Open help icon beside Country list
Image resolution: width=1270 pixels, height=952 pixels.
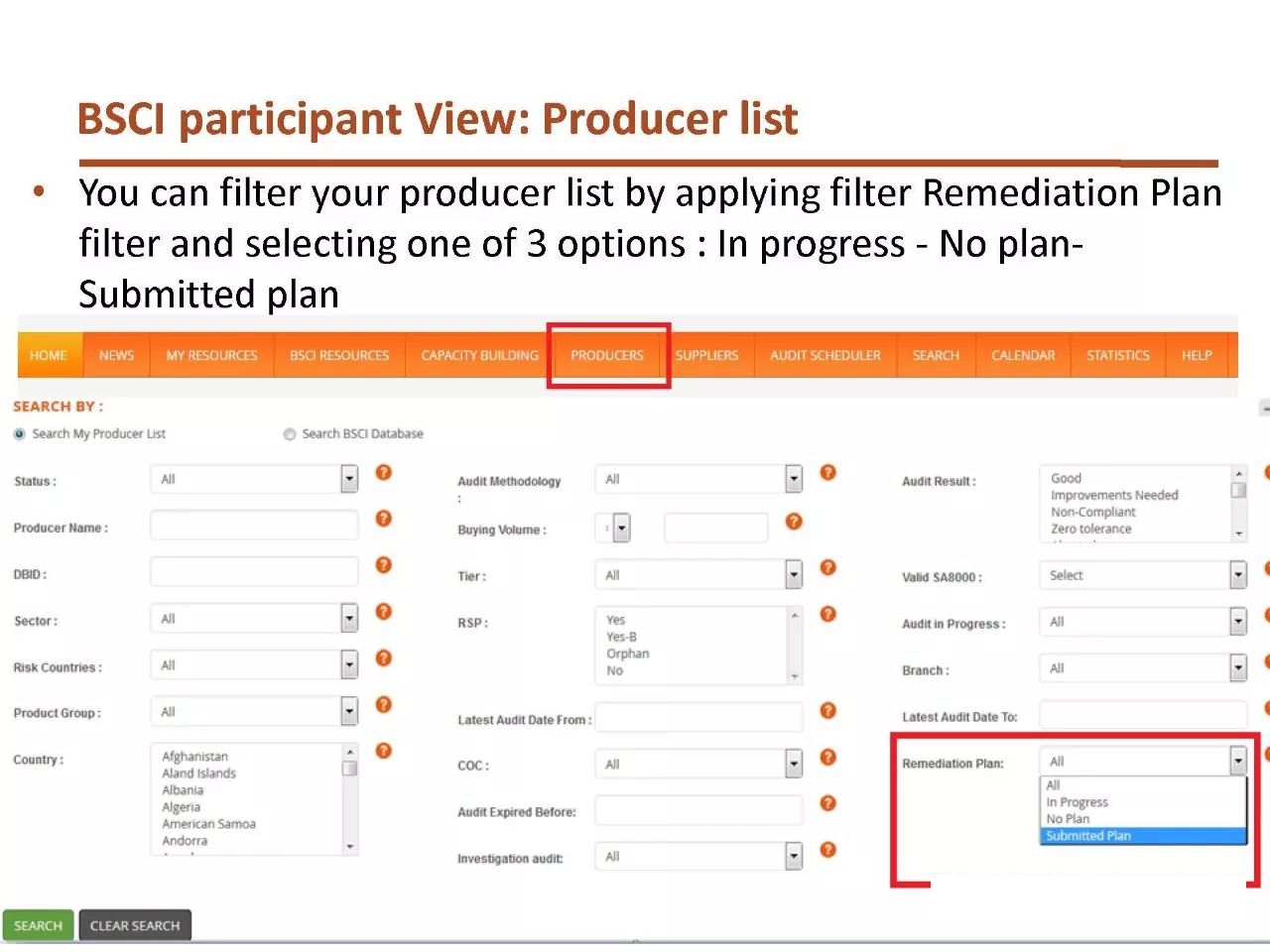(383, 751)
